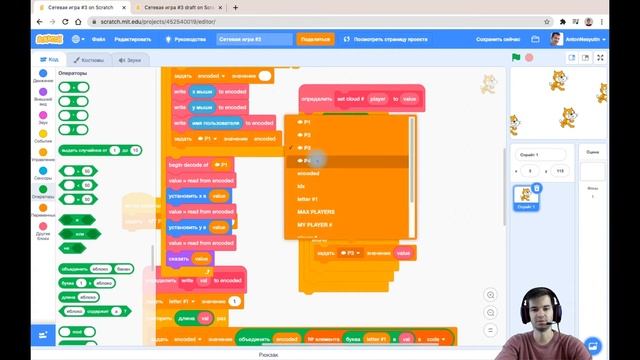Reset workspace zoom to default
This screenshot has height=360, width=640.
(x=491, y=330)
